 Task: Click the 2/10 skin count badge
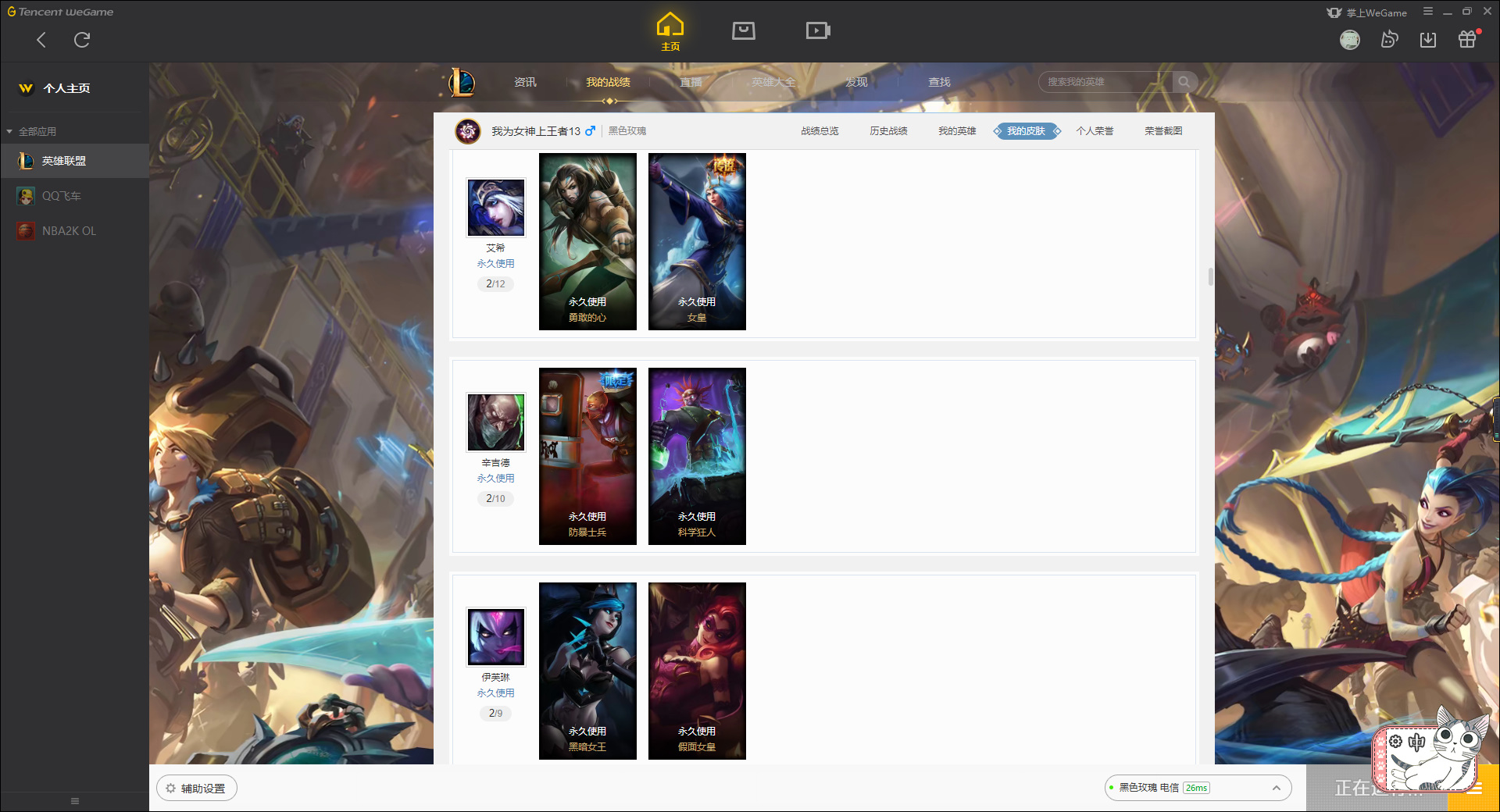(x=495, y=499)
